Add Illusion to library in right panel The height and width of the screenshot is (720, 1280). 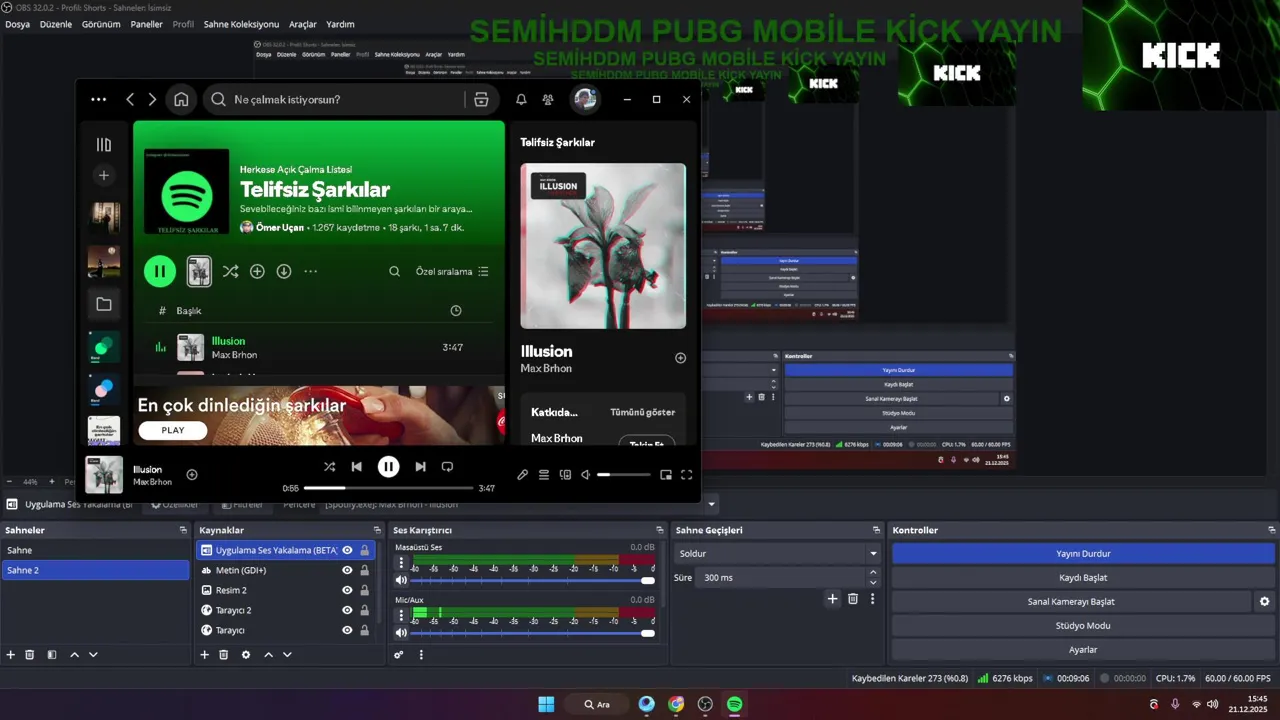pyautogui.click(x=680, y=358)
